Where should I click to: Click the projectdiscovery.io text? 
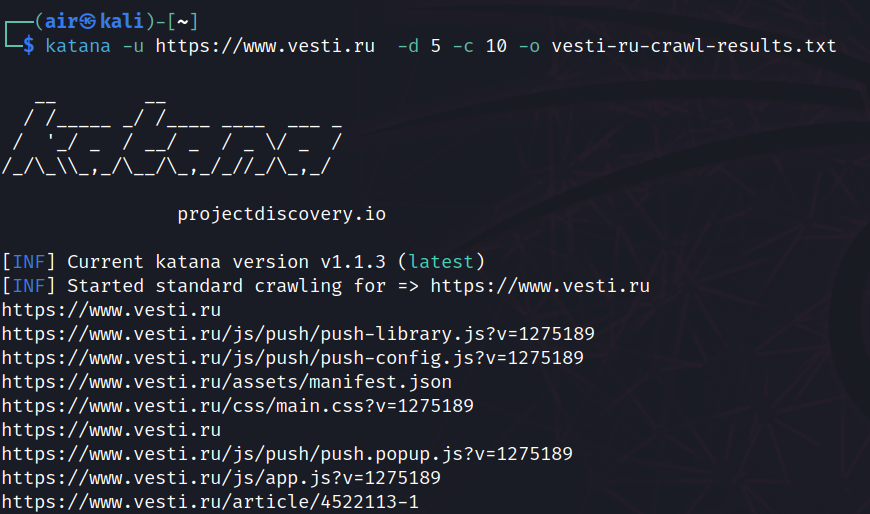point(282,214)
